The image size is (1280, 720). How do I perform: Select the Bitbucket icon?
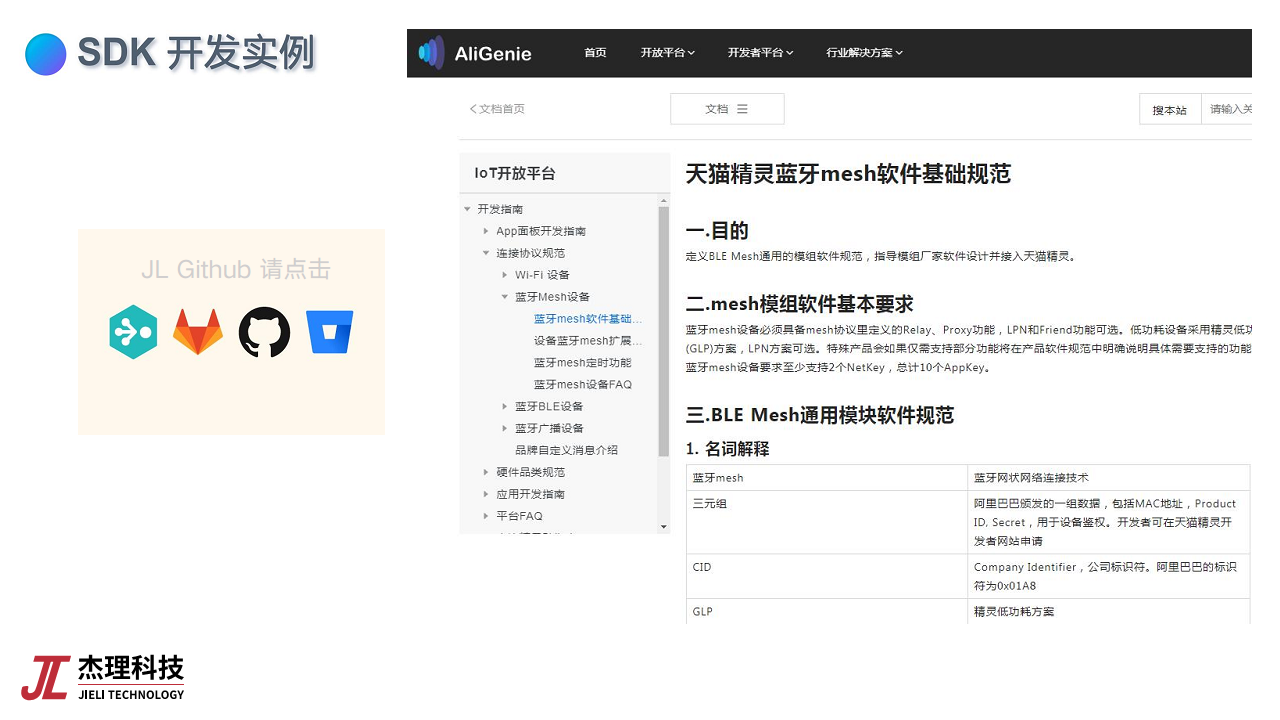coord(330,330)
